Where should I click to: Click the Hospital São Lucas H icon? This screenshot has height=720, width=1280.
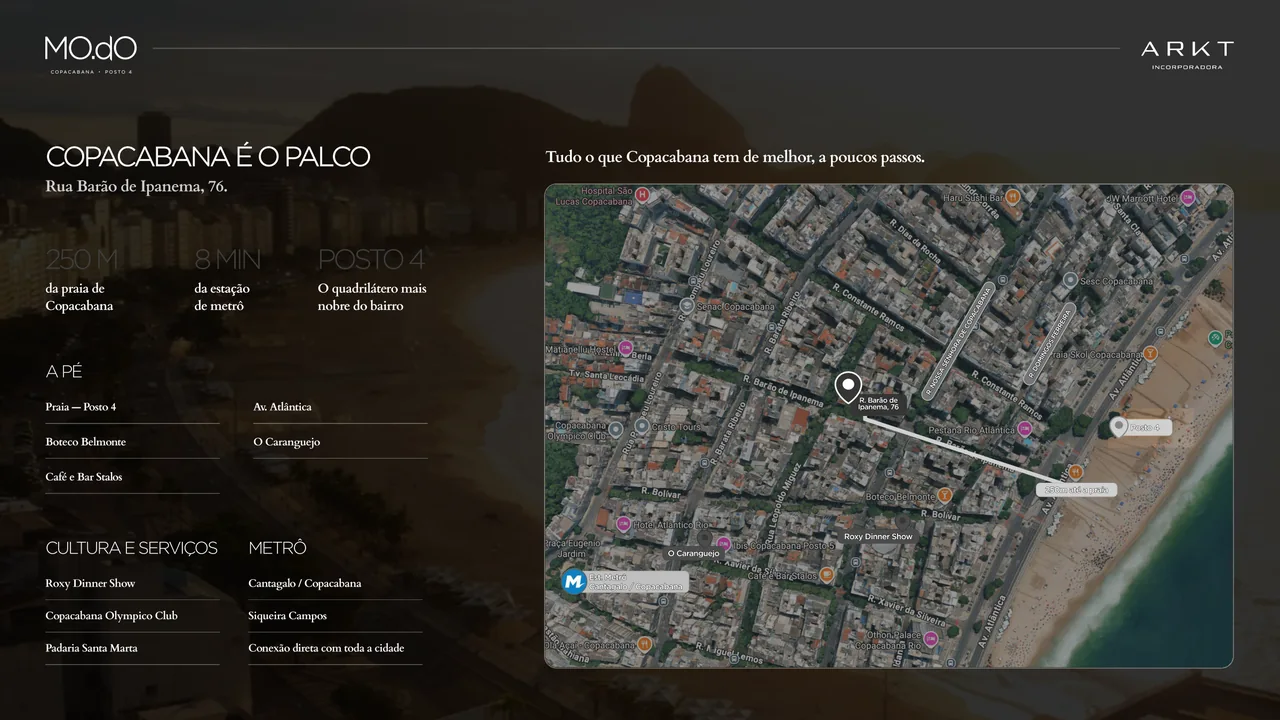point(643,195)
